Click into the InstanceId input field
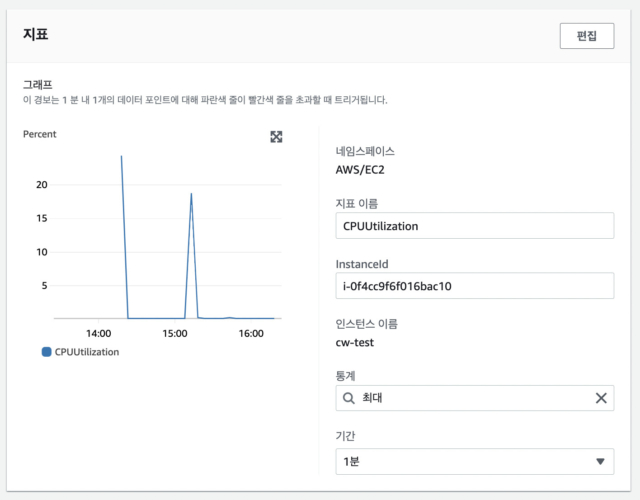The height and width of the screenshot is (500, 640). [x=474, y=286]
